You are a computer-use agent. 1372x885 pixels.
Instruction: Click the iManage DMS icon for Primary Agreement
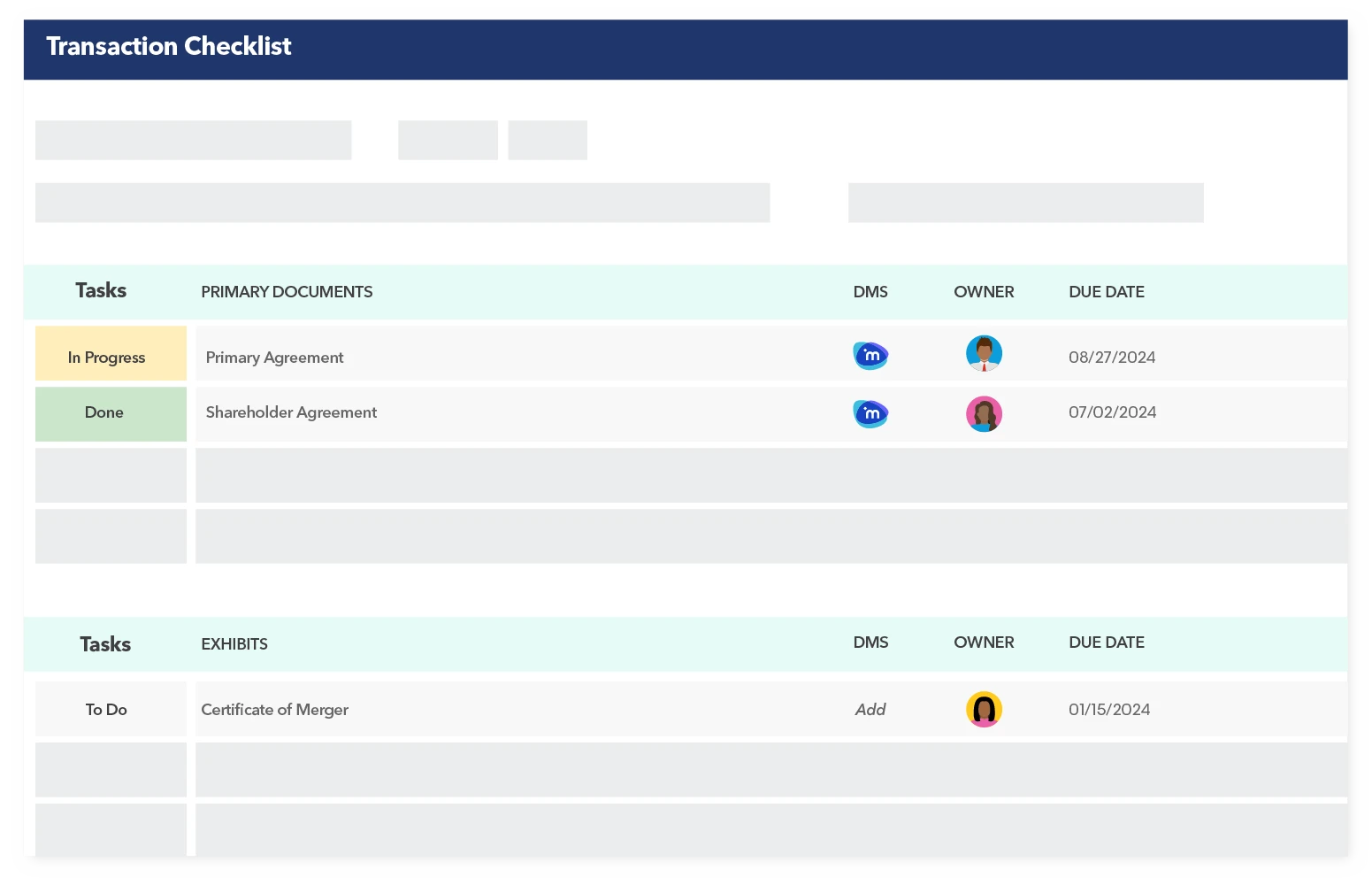[x=870, y=356]
